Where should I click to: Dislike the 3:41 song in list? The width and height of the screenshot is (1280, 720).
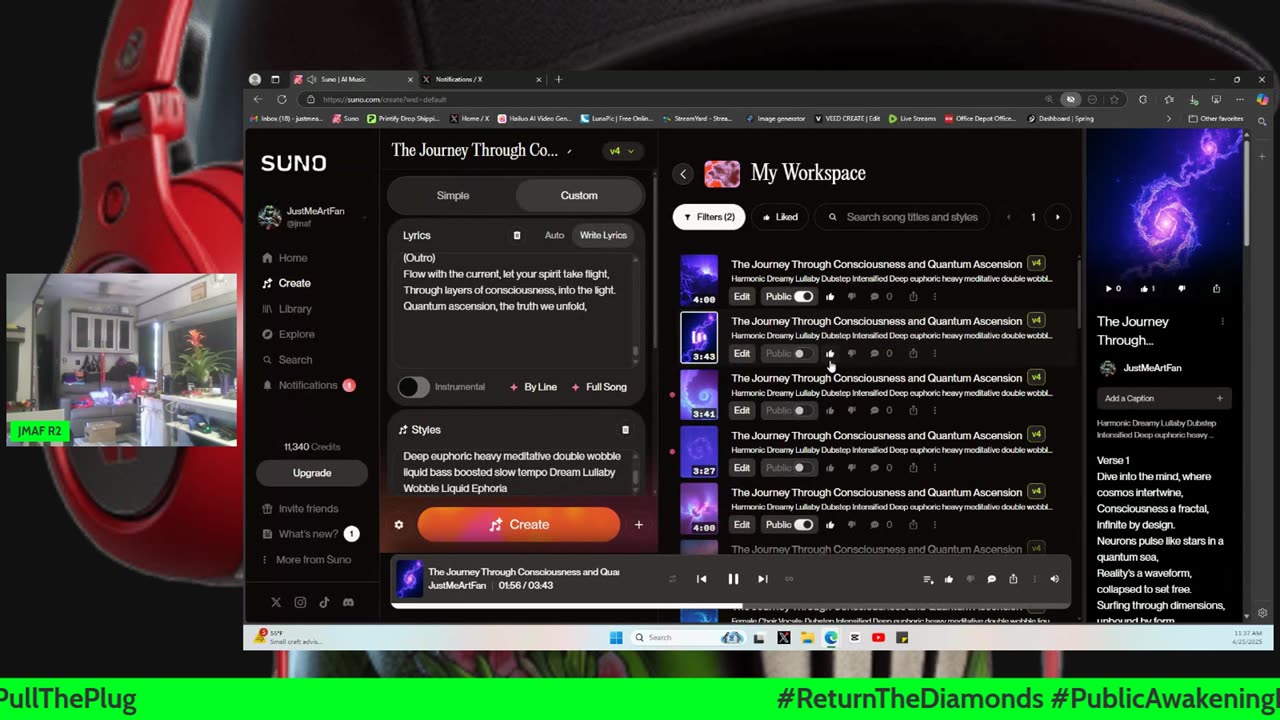(852, 411)
